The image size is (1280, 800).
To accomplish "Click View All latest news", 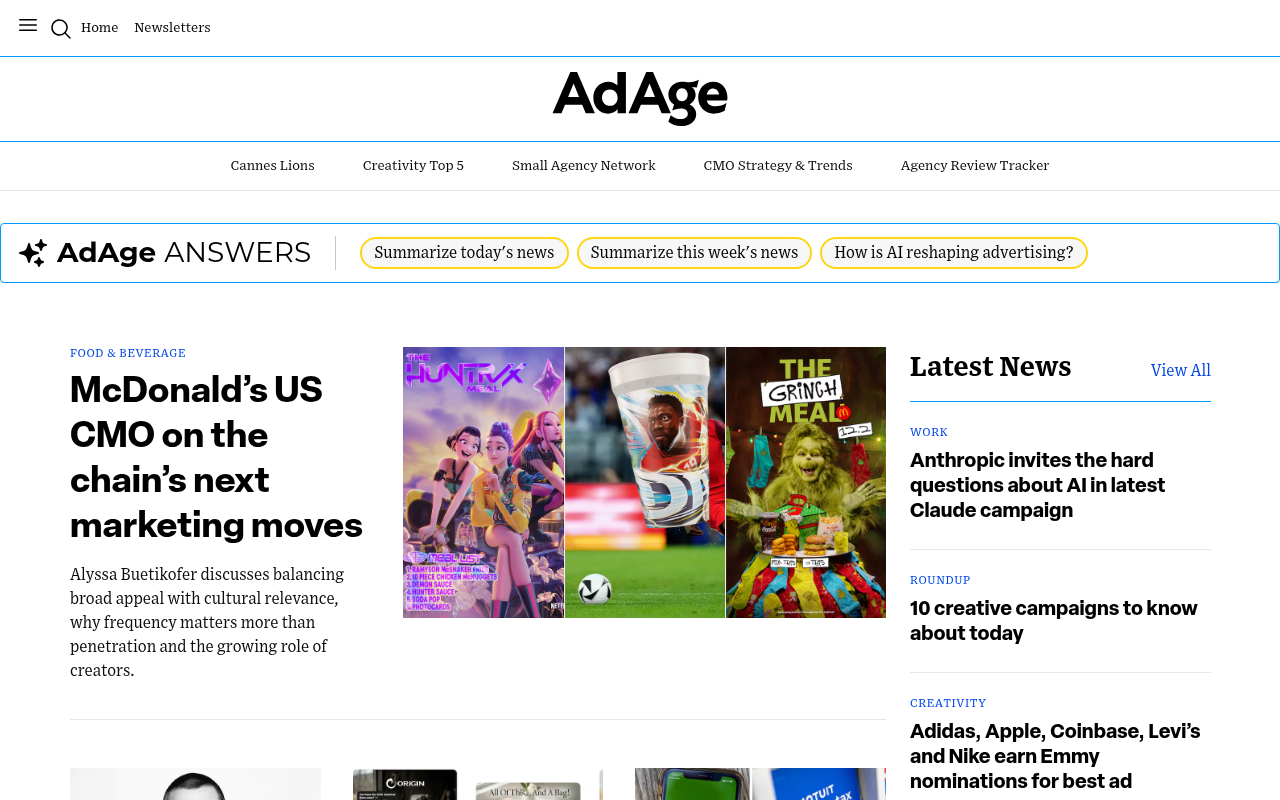I will pyautogui.click(x=1181, y=370).
